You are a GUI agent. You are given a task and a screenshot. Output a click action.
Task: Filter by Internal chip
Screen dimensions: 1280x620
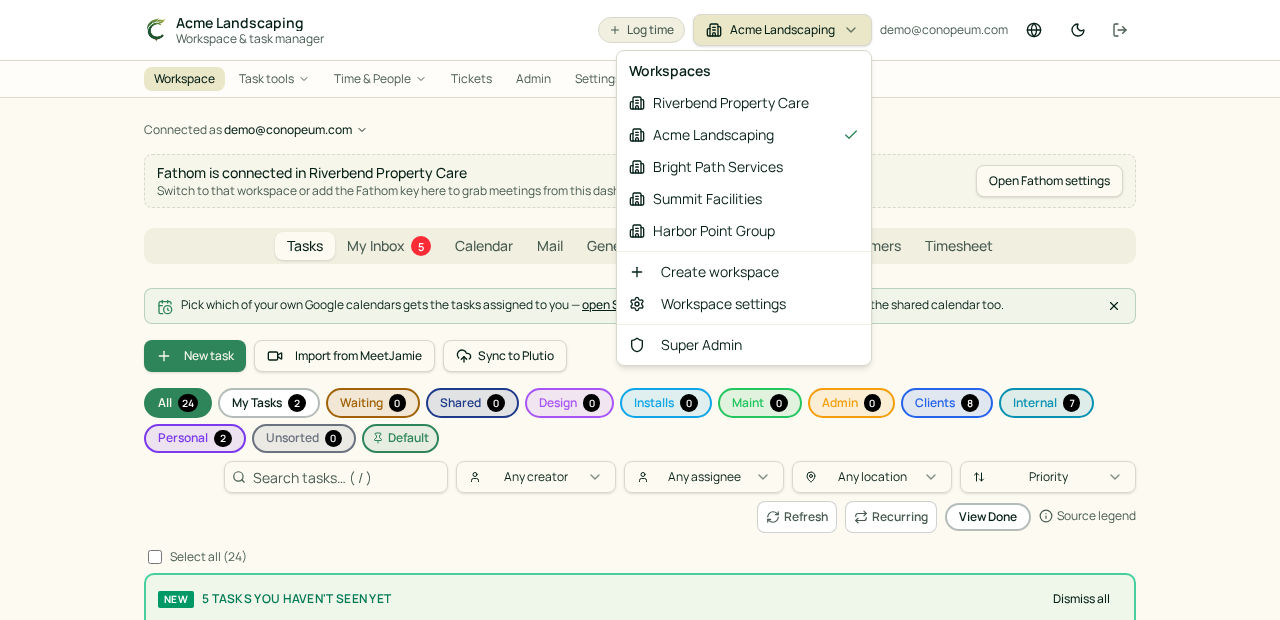(x=1046, y=403)
